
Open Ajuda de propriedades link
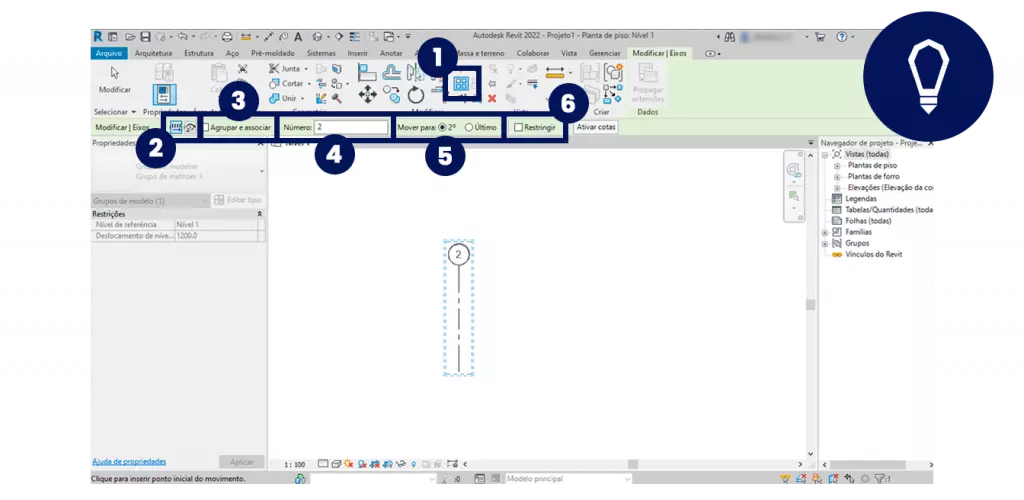(129, 461)
